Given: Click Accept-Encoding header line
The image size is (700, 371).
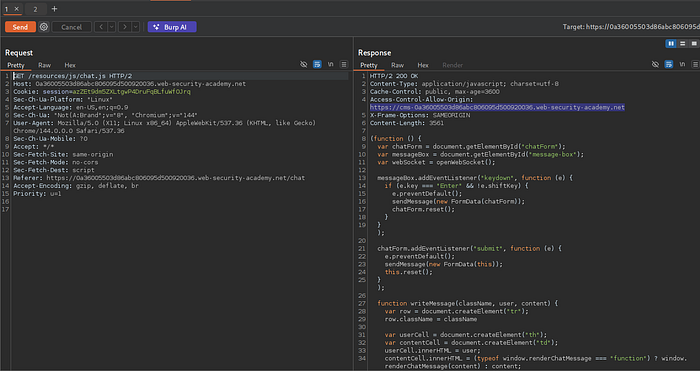Looking at the screenshot, I should point(76,186).
